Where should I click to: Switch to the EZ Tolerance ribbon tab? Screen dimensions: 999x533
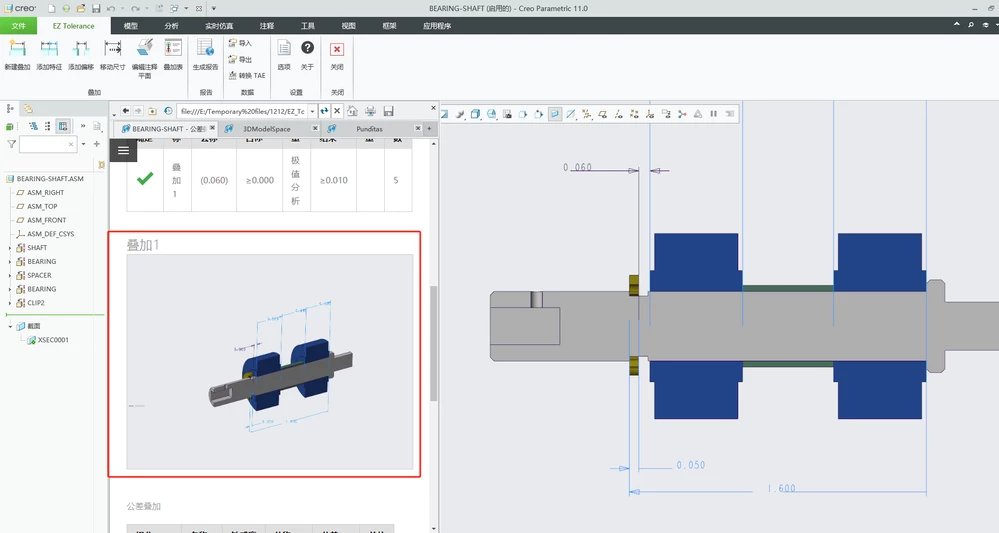73,26
